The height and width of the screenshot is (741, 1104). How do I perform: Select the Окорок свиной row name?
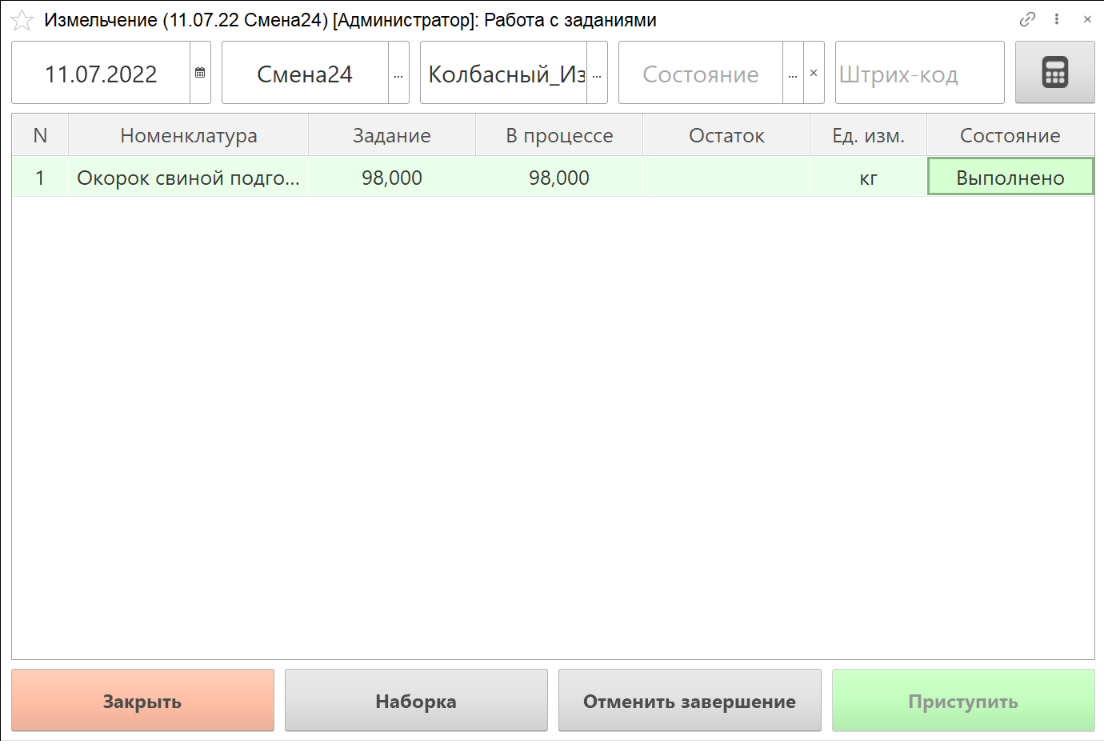pyautogui.click(x=188, y=178)
